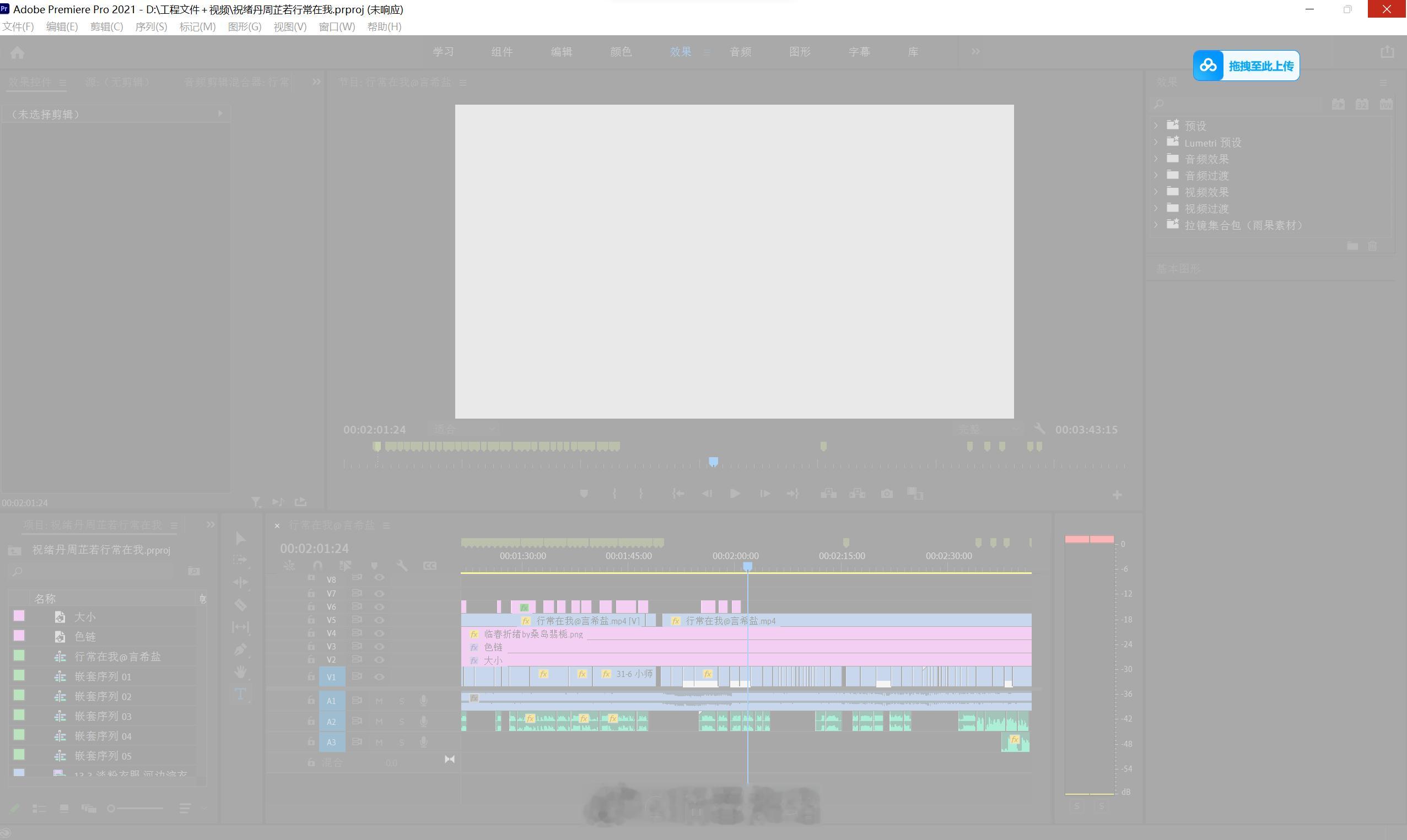Step forward one frame
The height and width of the screenshot is (840, 1407).
764,494
